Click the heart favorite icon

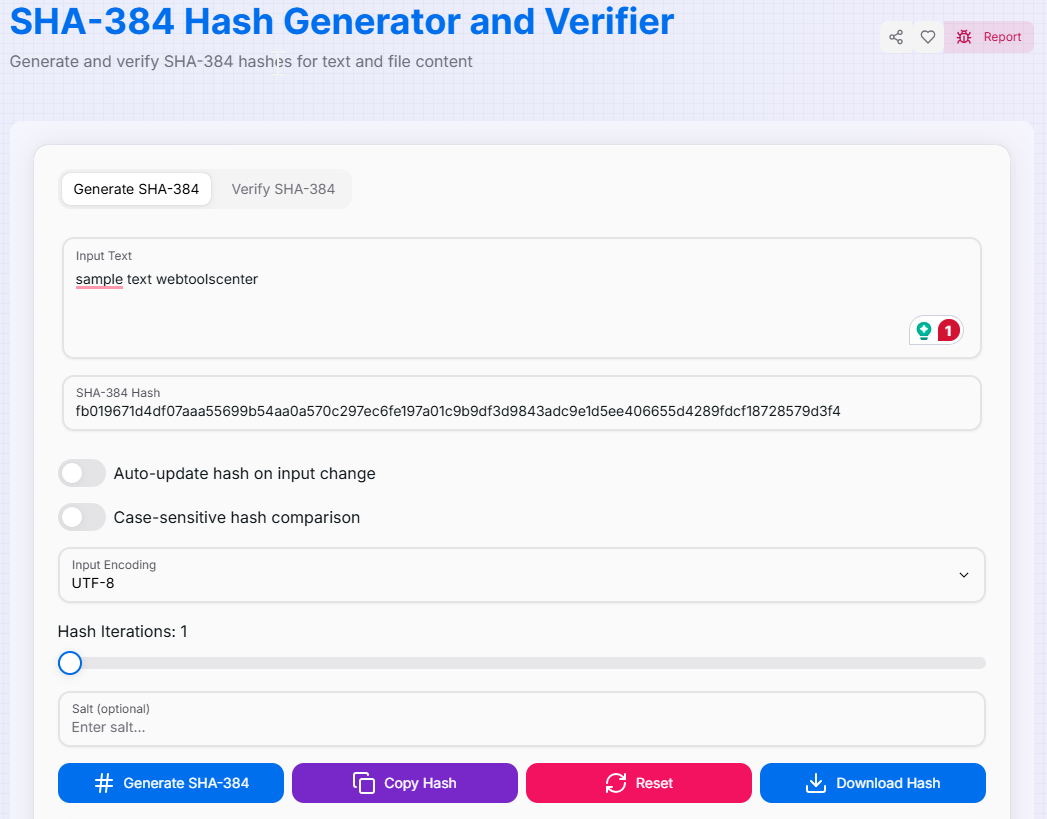[x=927, y=36]
